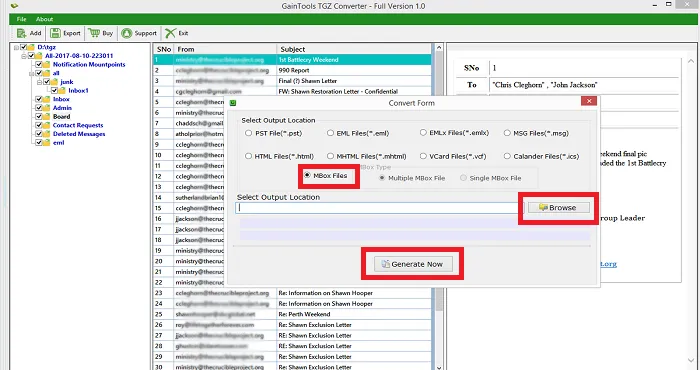Uncheck the Board folder checkbox
This screenshot has height=370, width=700.
39,117
